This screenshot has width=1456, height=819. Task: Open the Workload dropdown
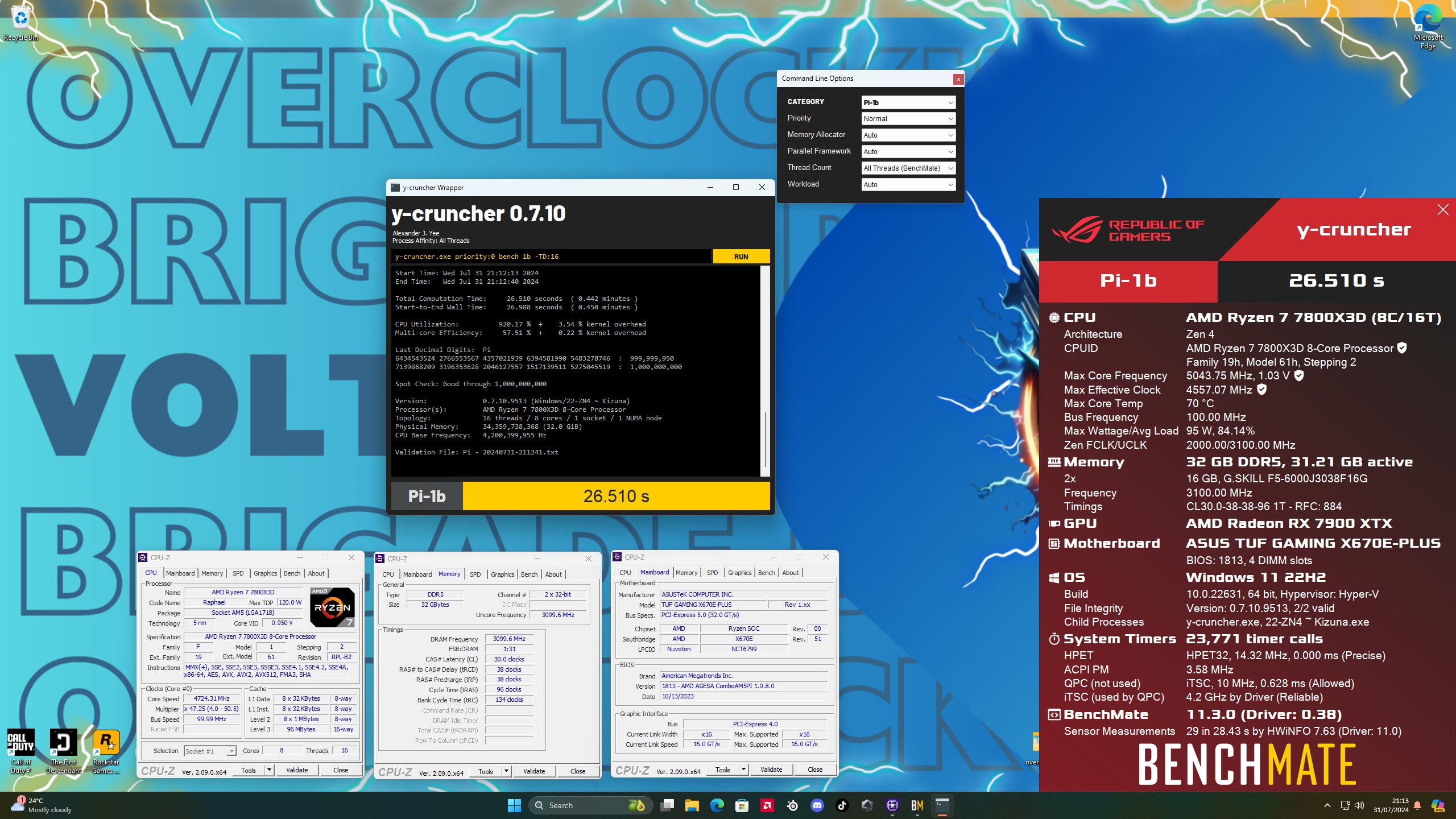point(908,185)
